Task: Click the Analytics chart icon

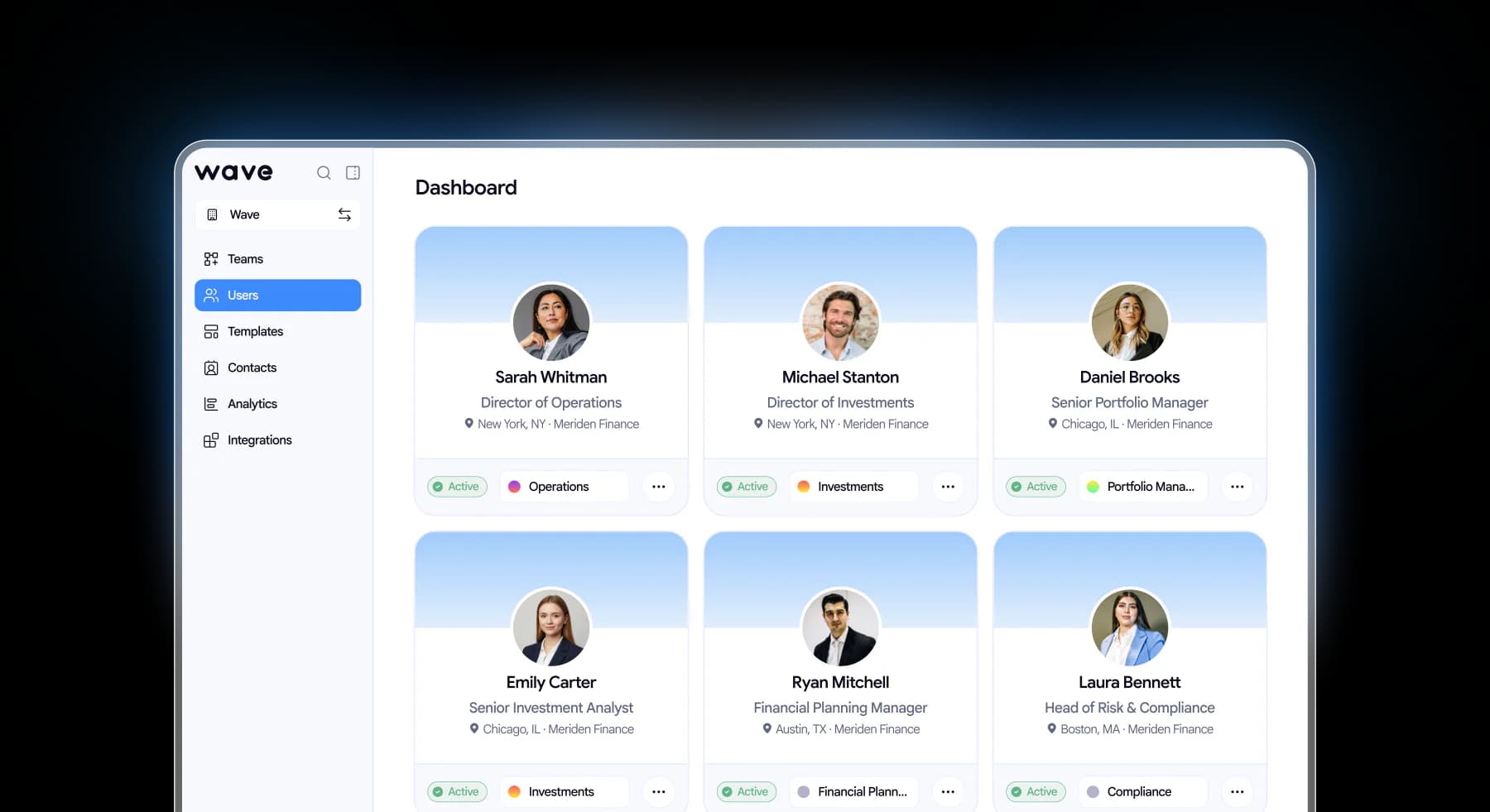Action: pyautogui.click(x=211, y=404)
